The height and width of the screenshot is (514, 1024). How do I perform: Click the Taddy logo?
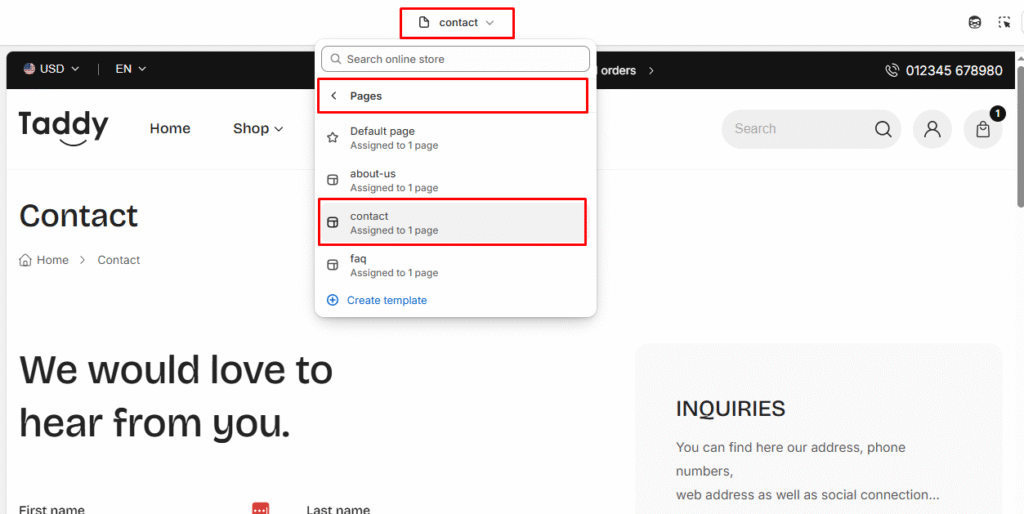pyautogui.click(x=64, y=127)
